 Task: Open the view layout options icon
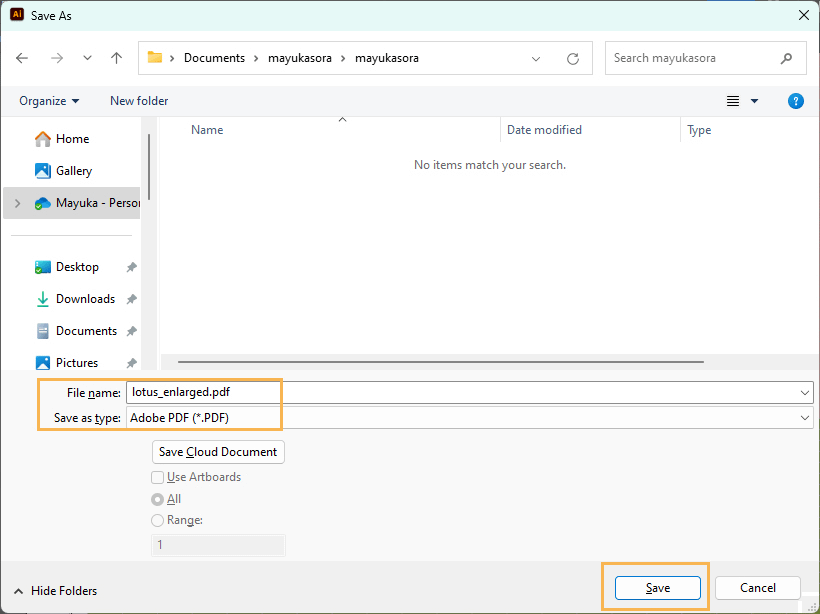[x=734, y=101]
